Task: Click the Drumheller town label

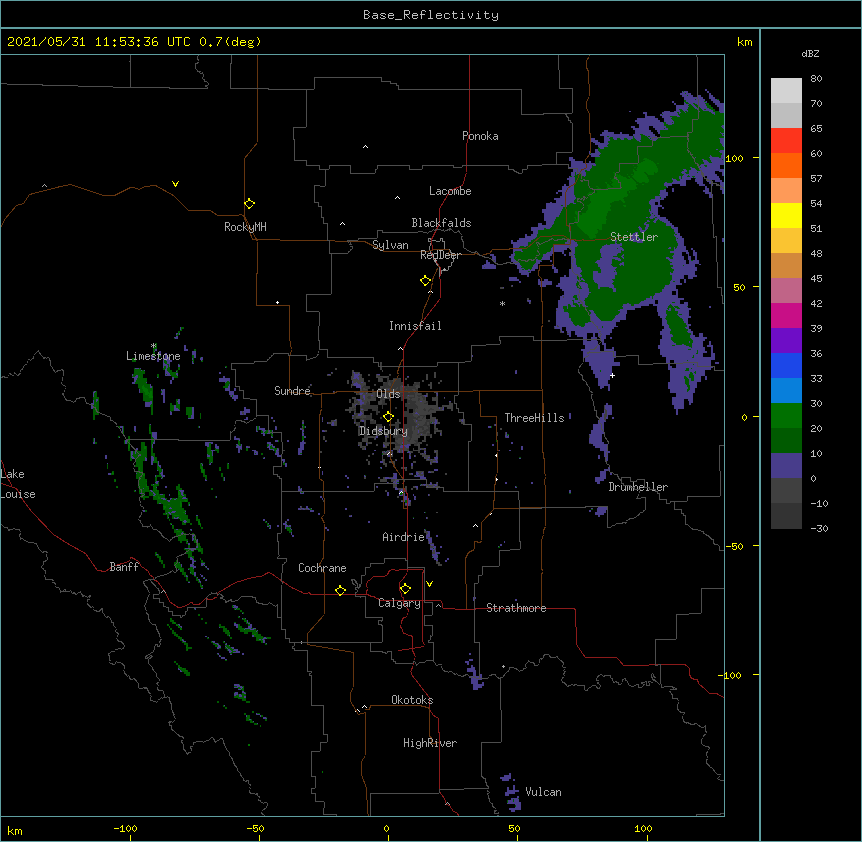Action: [x=638, y=487]
